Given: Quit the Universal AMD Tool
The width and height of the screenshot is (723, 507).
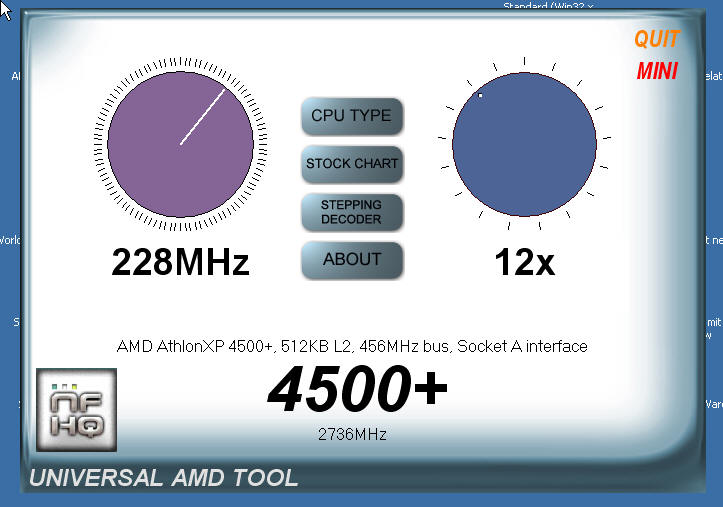Looking at the screenshot, I should 657,39.
